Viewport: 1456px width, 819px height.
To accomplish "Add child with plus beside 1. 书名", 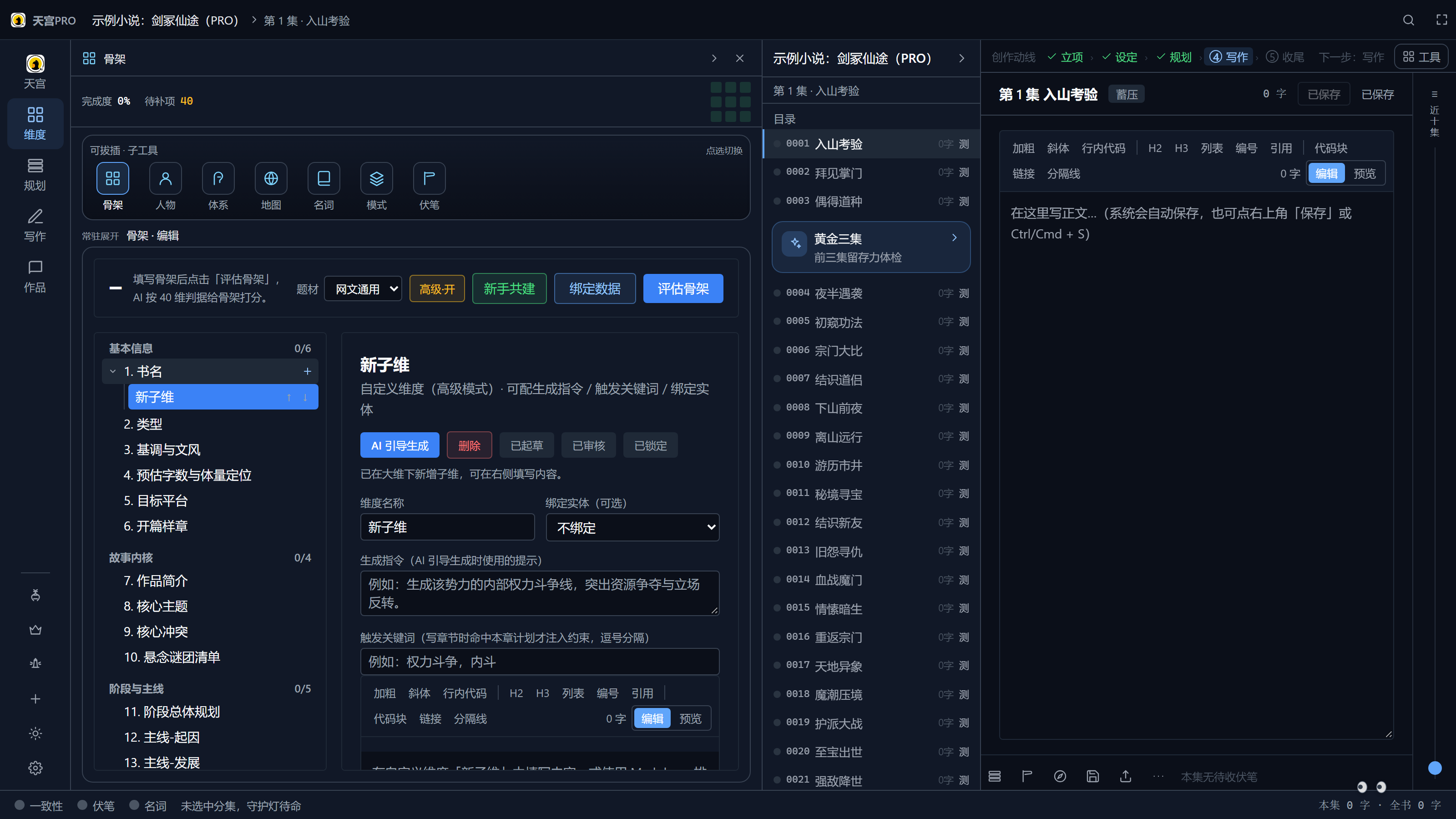I will (x=308, y=371).
